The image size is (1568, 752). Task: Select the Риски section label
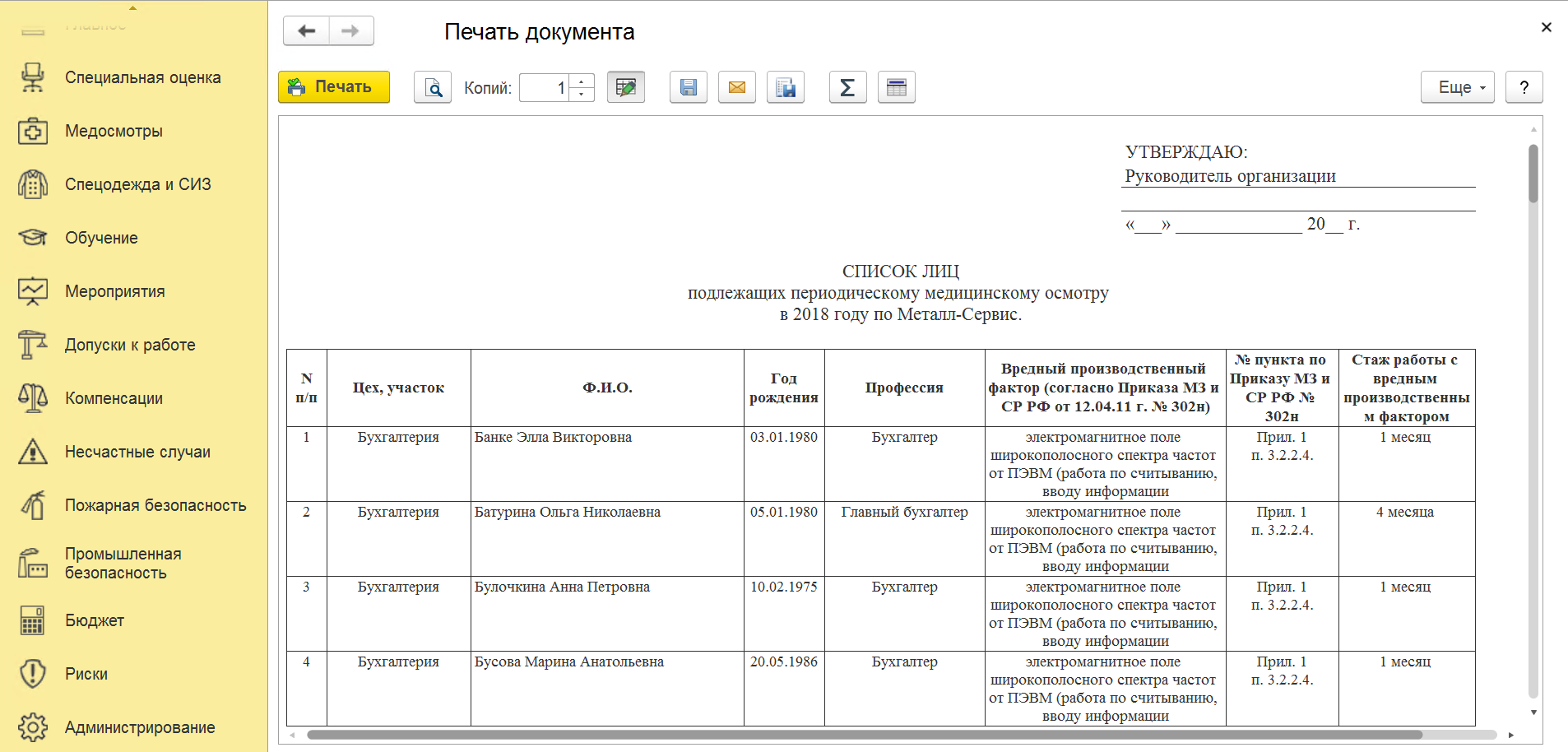tap(86, 674)
